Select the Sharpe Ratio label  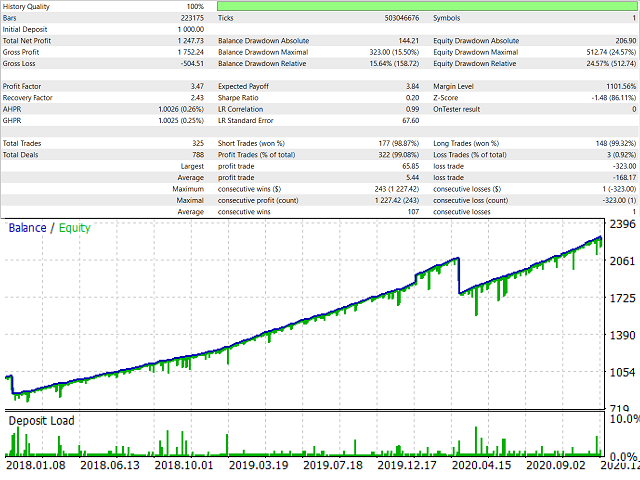(241, 98)
